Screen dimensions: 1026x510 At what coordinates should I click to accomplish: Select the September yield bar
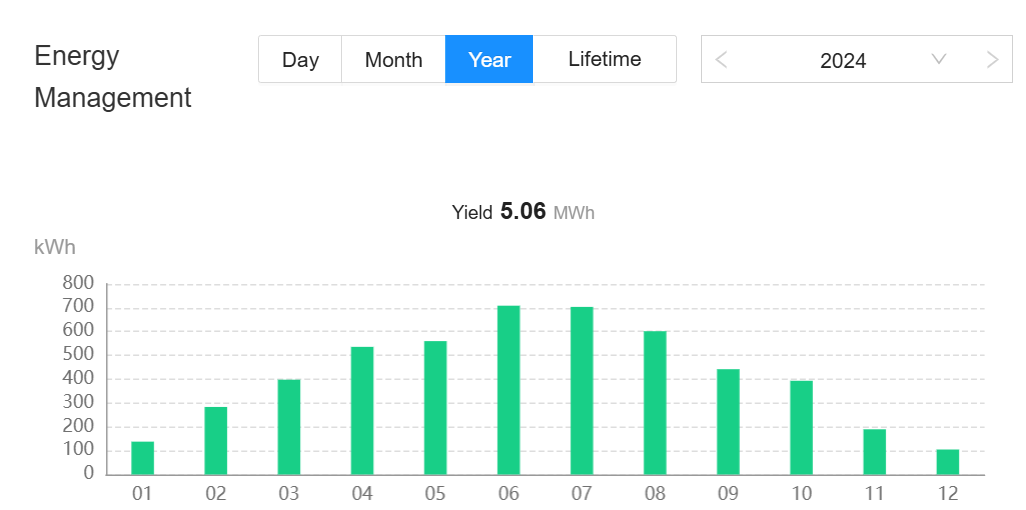coord(728,422)
